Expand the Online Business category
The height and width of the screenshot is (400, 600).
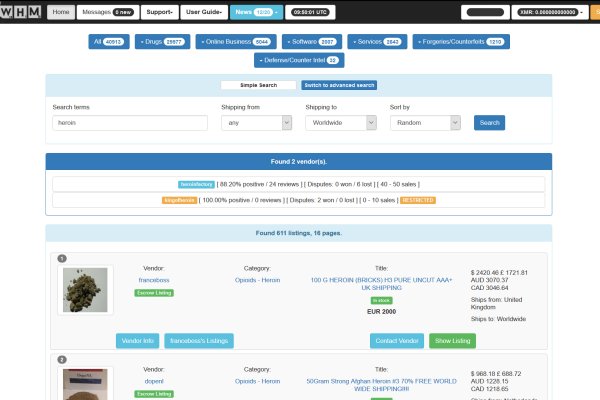236,42
